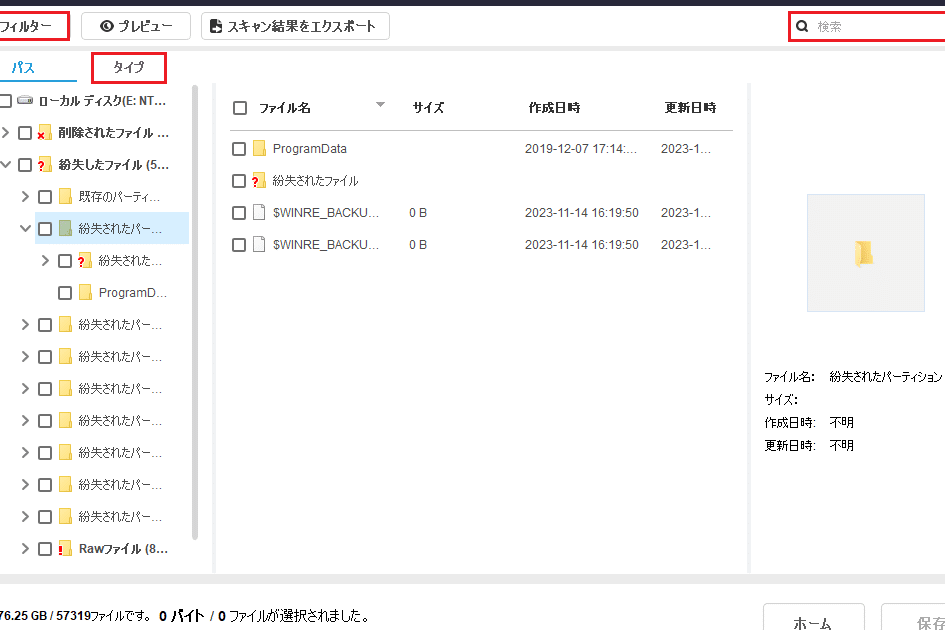This screenshot has height=630, width=945.
Task: Click the 削除されたファイル folder icon with red X
Action: 44,133
